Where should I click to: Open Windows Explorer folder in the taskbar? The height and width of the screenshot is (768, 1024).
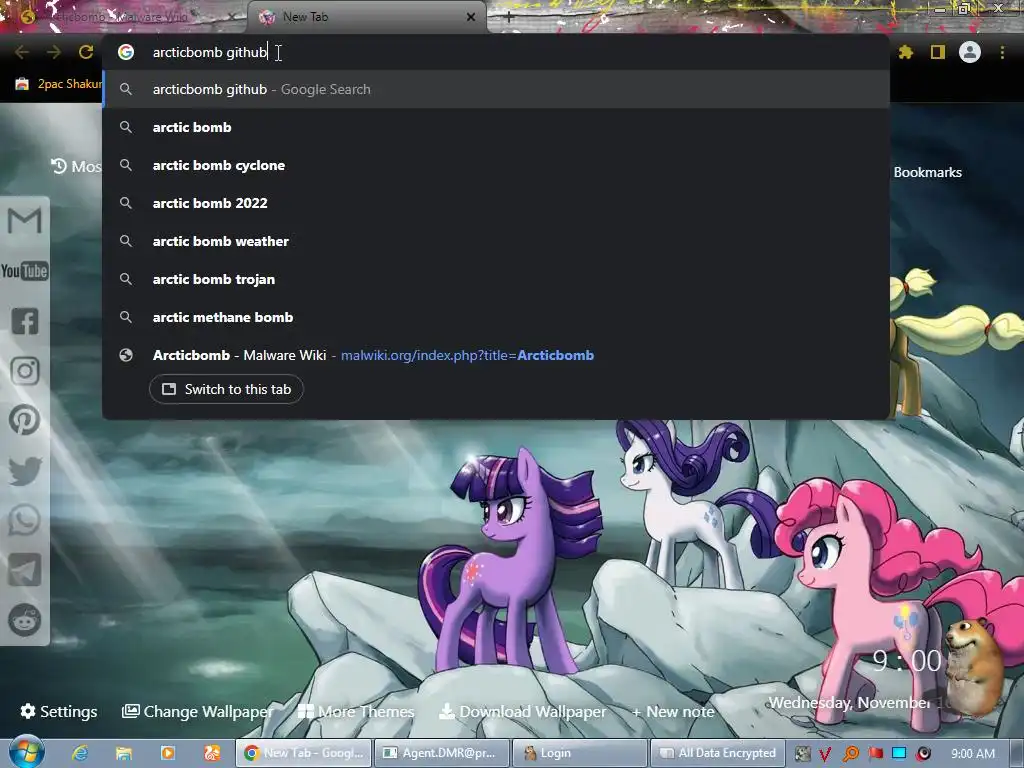point(124,753)
